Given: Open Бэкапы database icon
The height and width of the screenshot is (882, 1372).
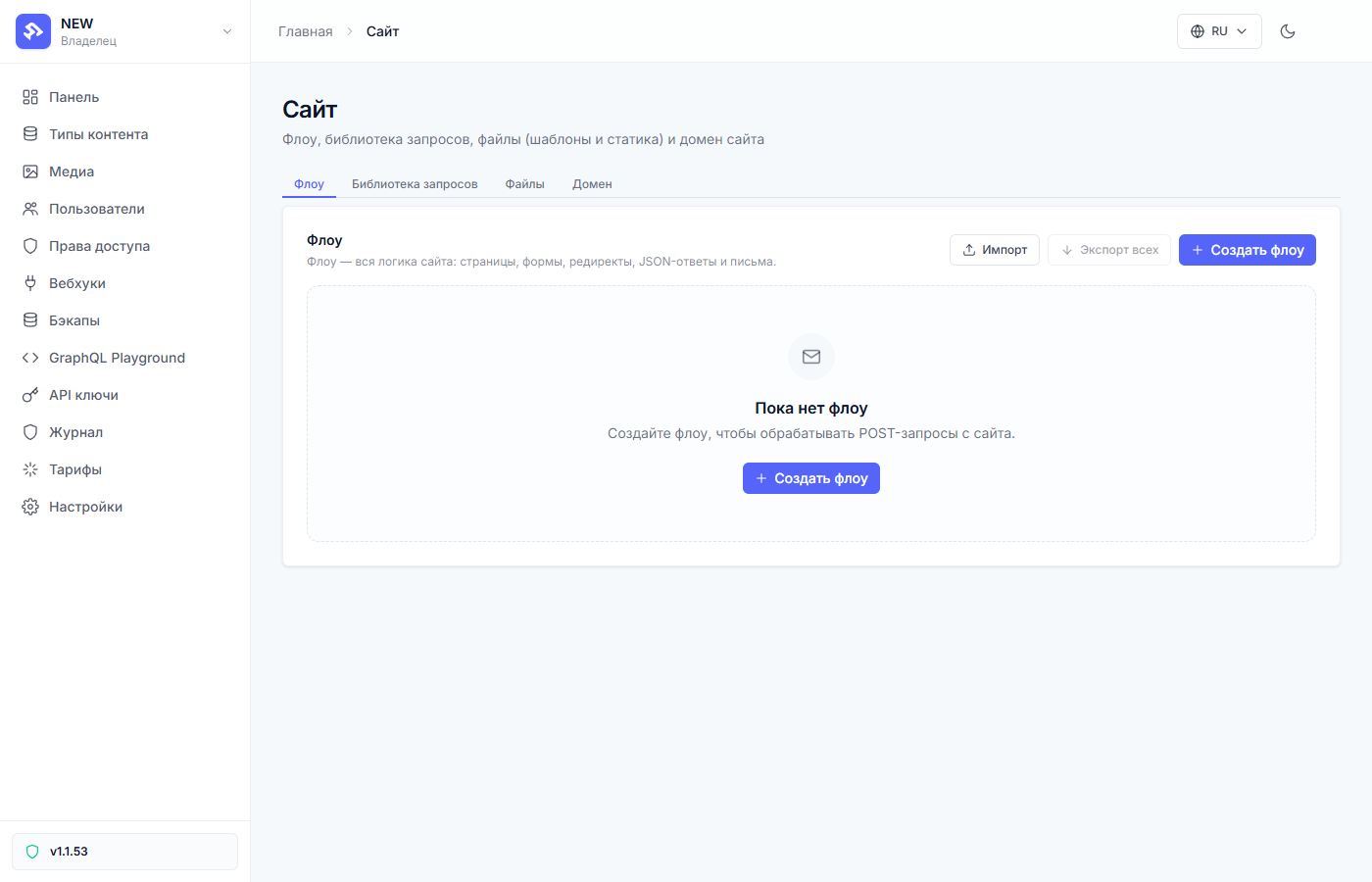Looking at the screenshot, I should tap(30, 320).
